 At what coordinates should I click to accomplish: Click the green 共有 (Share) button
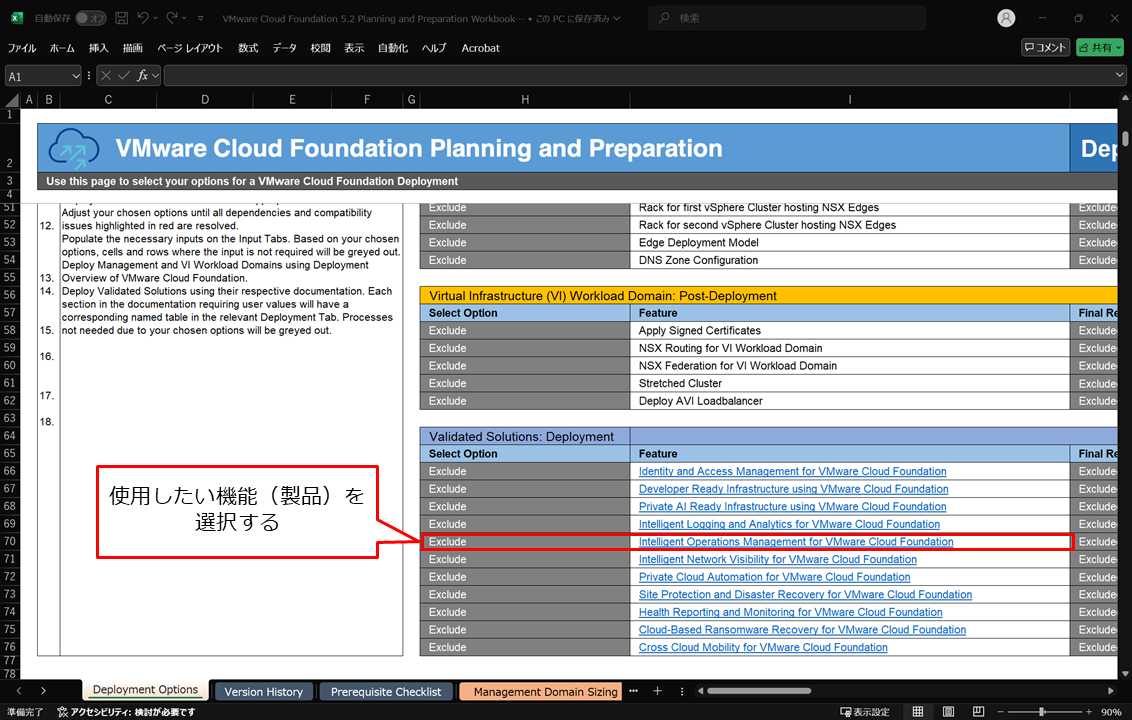pos(1100,48)
